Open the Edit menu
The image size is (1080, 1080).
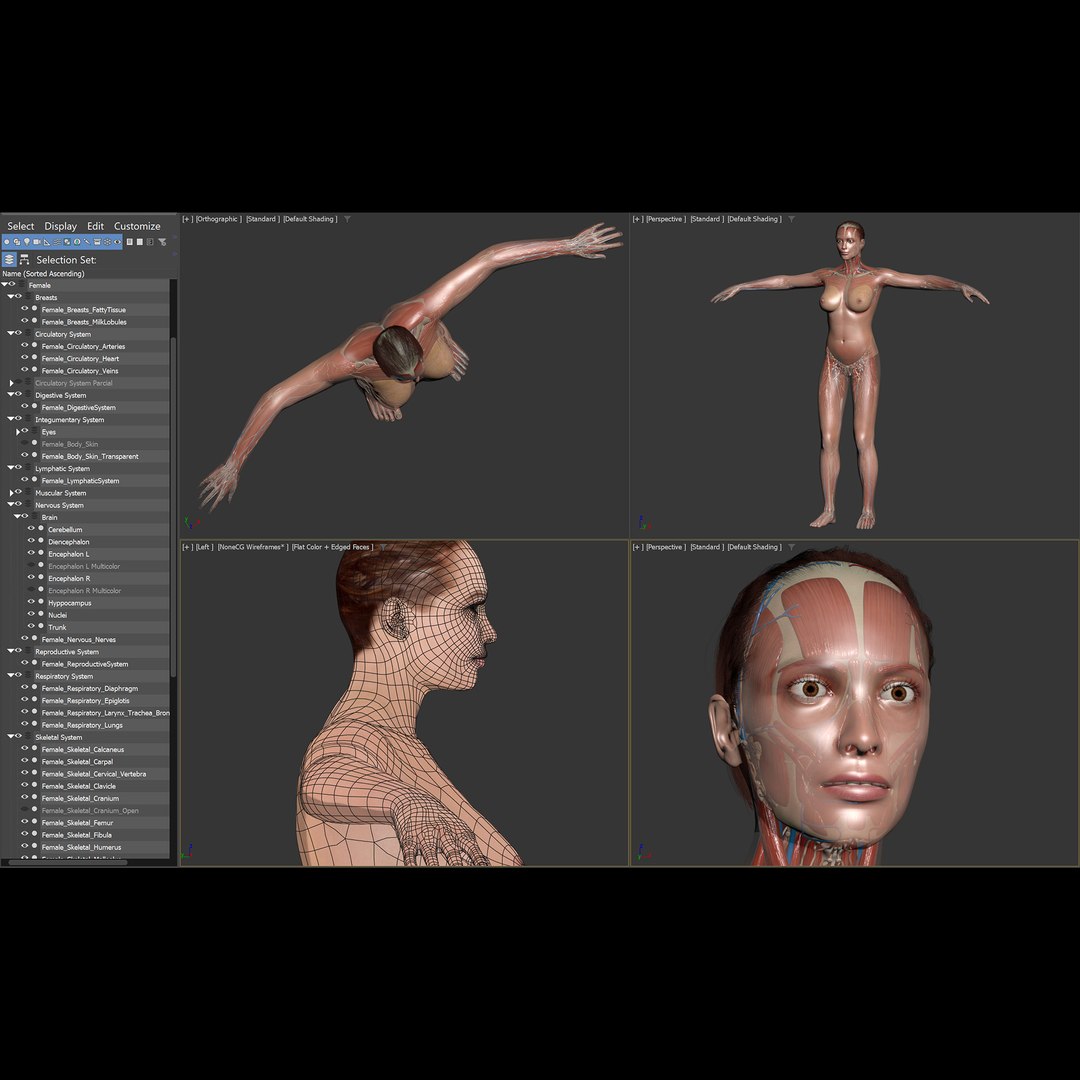tap(95, 226)
